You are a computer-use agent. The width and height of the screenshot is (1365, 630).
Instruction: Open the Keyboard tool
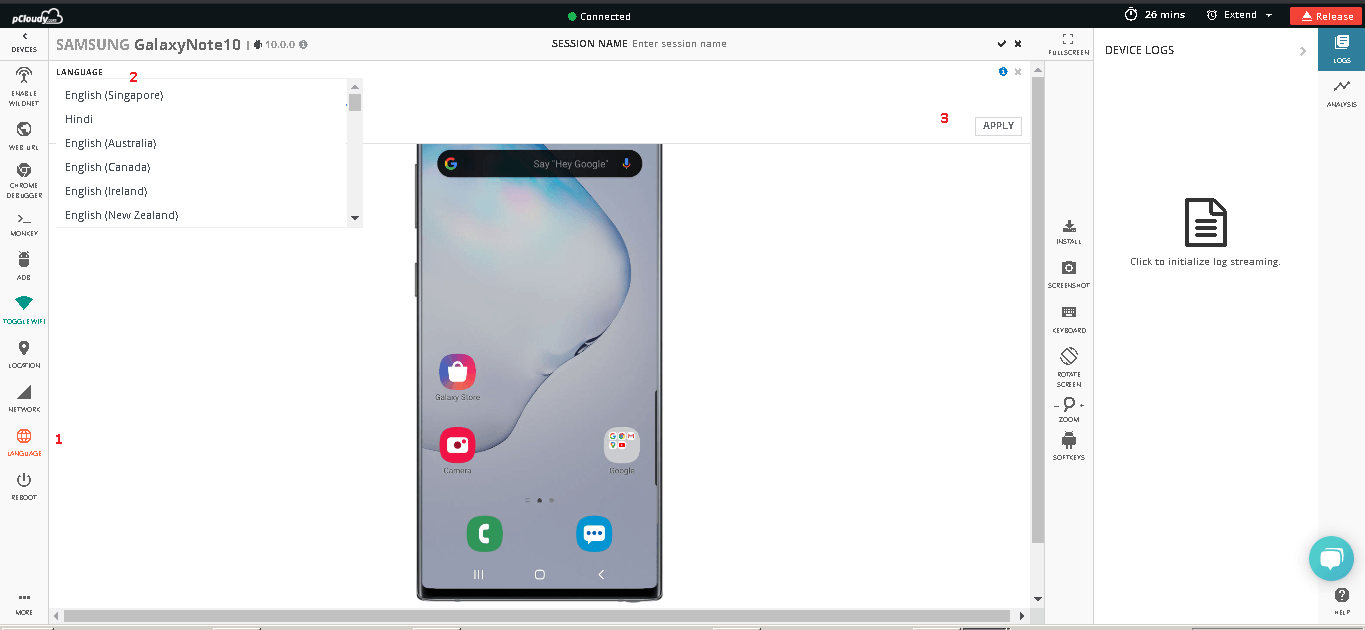point(1069,319)
